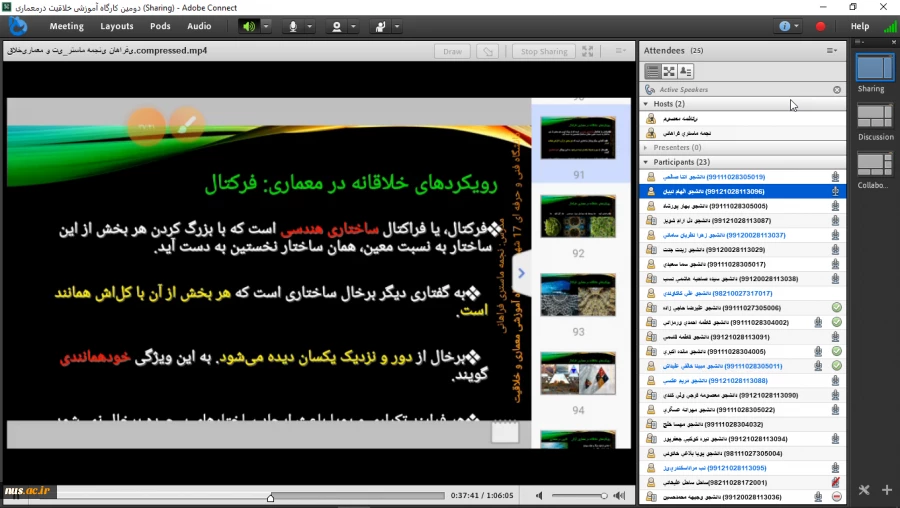This screenshot has width=900, height=508.
Task: Expand the Presenters (0) section
Action: pos(647,147)
